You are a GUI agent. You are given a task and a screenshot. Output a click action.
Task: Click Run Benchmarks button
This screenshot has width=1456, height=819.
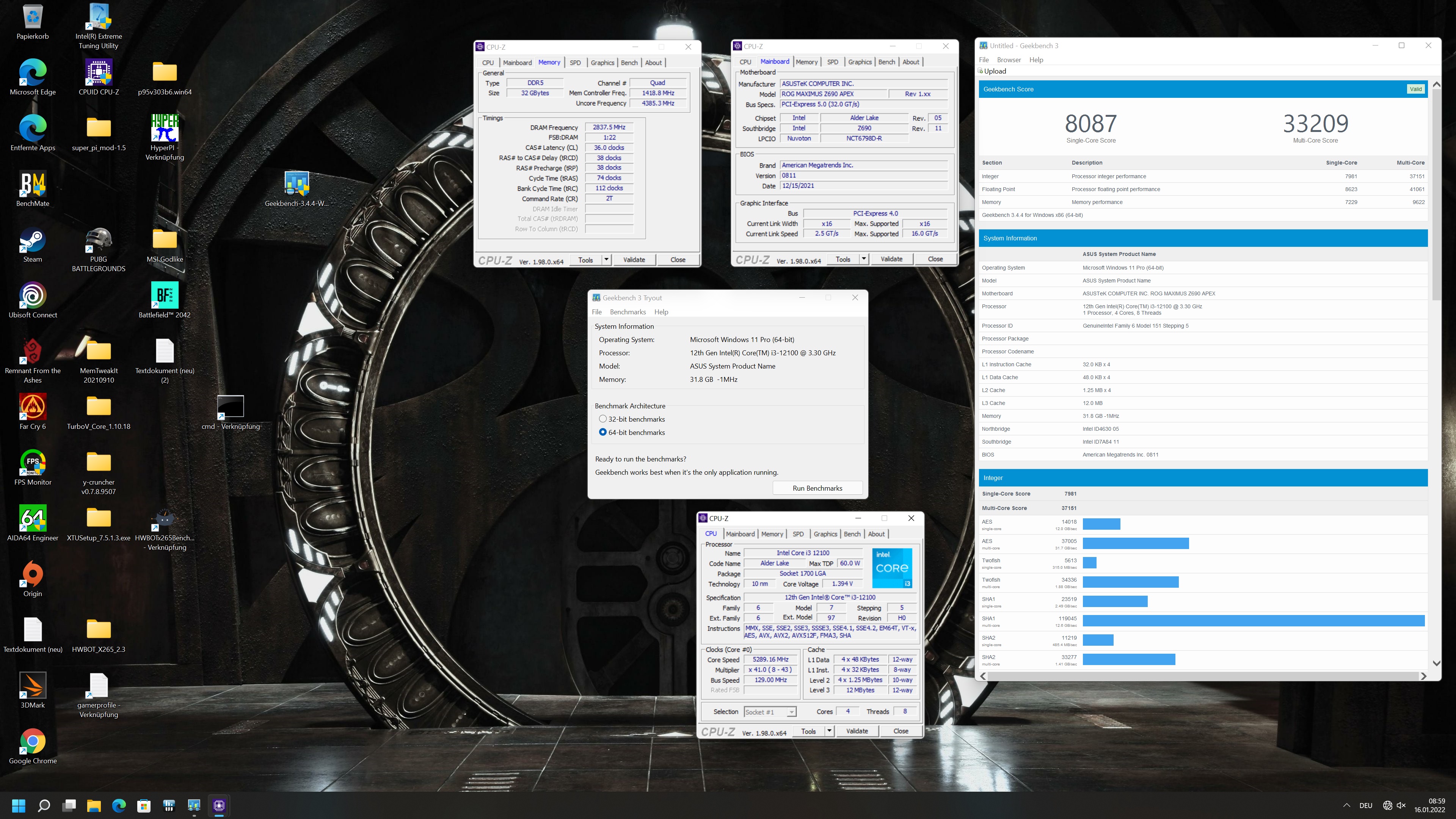[x=817, y=488]
